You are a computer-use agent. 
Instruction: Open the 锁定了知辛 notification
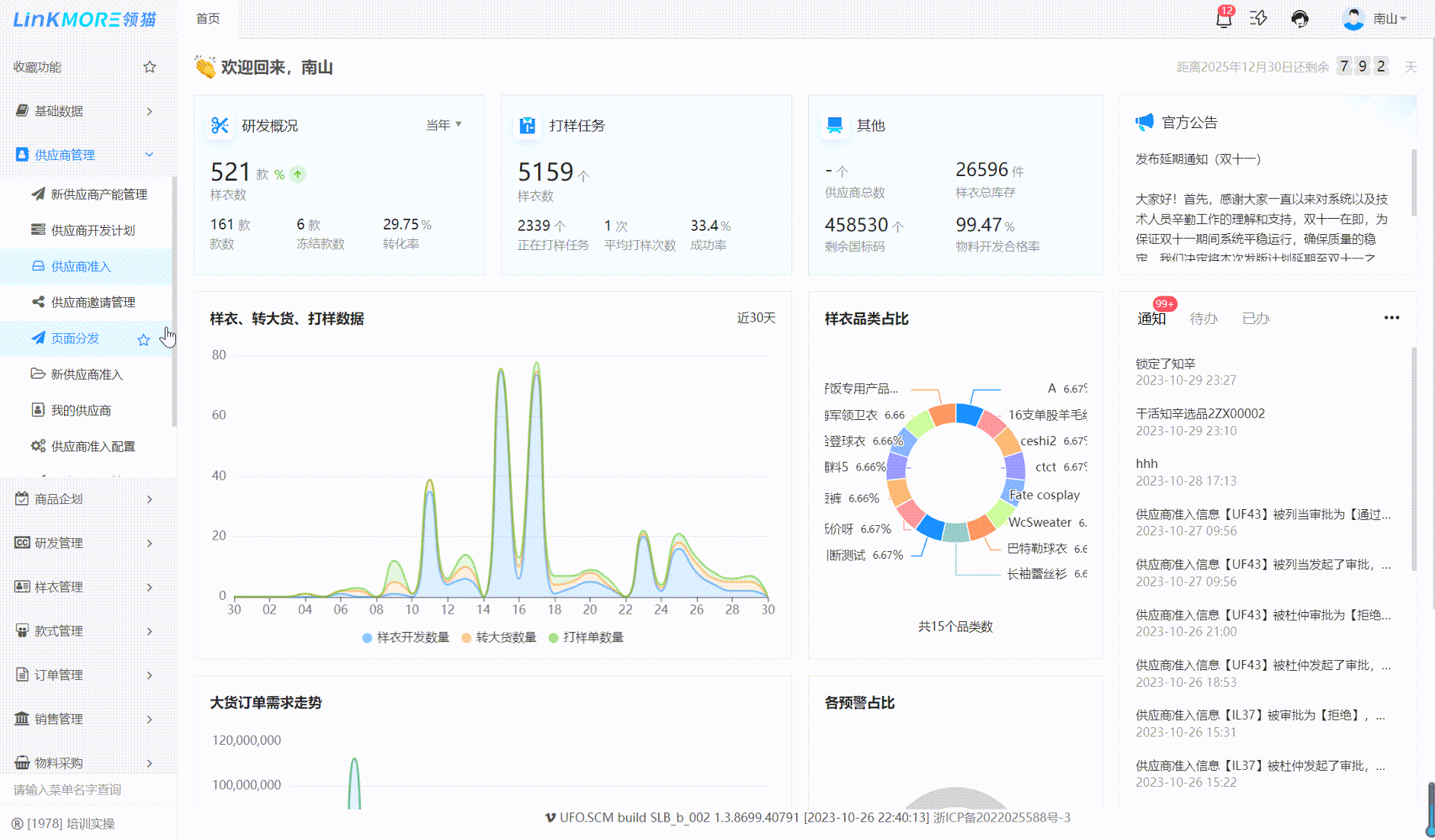coord(1166,364)
